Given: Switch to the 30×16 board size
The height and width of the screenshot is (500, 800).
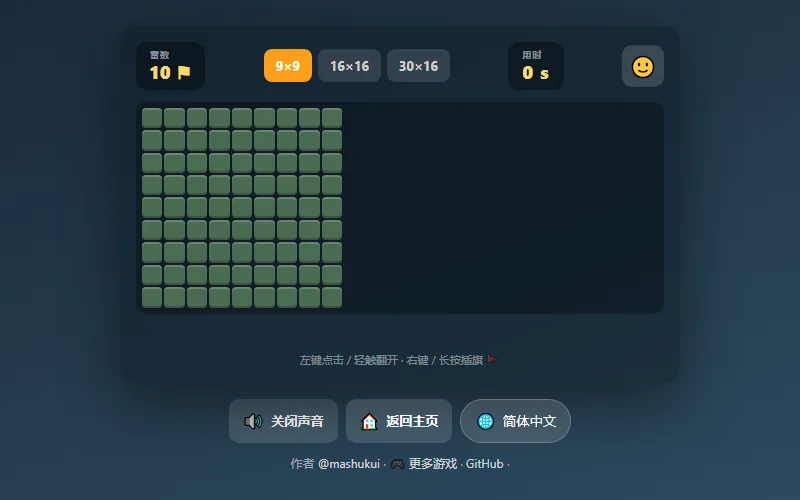Looking at the screenshot, I should (418, 66).
